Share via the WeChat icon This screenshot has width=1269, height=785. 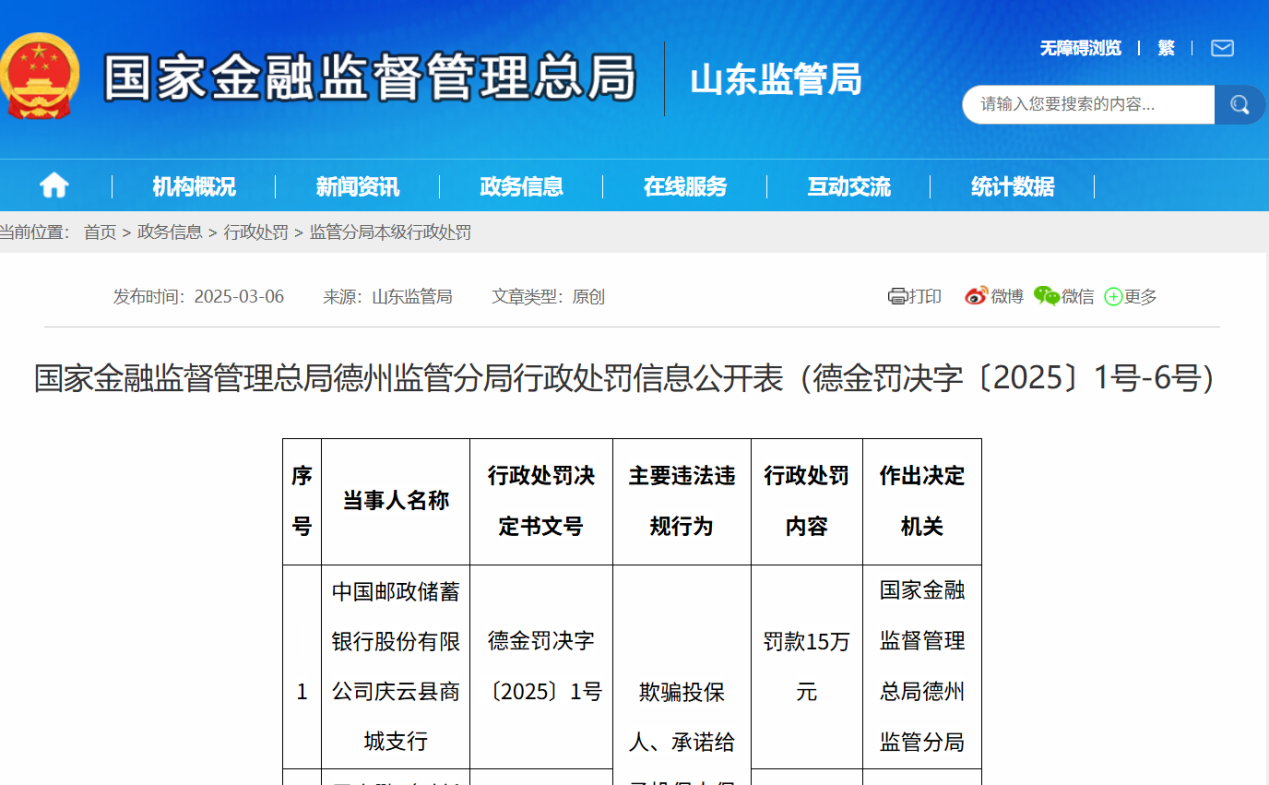tap(1047, 296)
